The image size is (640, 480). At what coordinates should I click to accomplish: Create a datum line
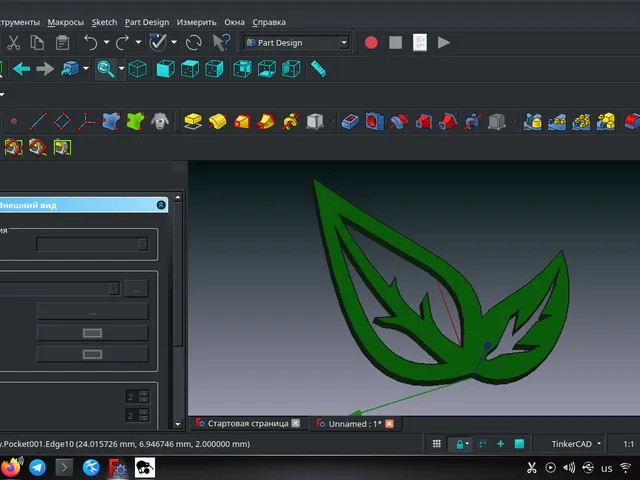[38, 121]
